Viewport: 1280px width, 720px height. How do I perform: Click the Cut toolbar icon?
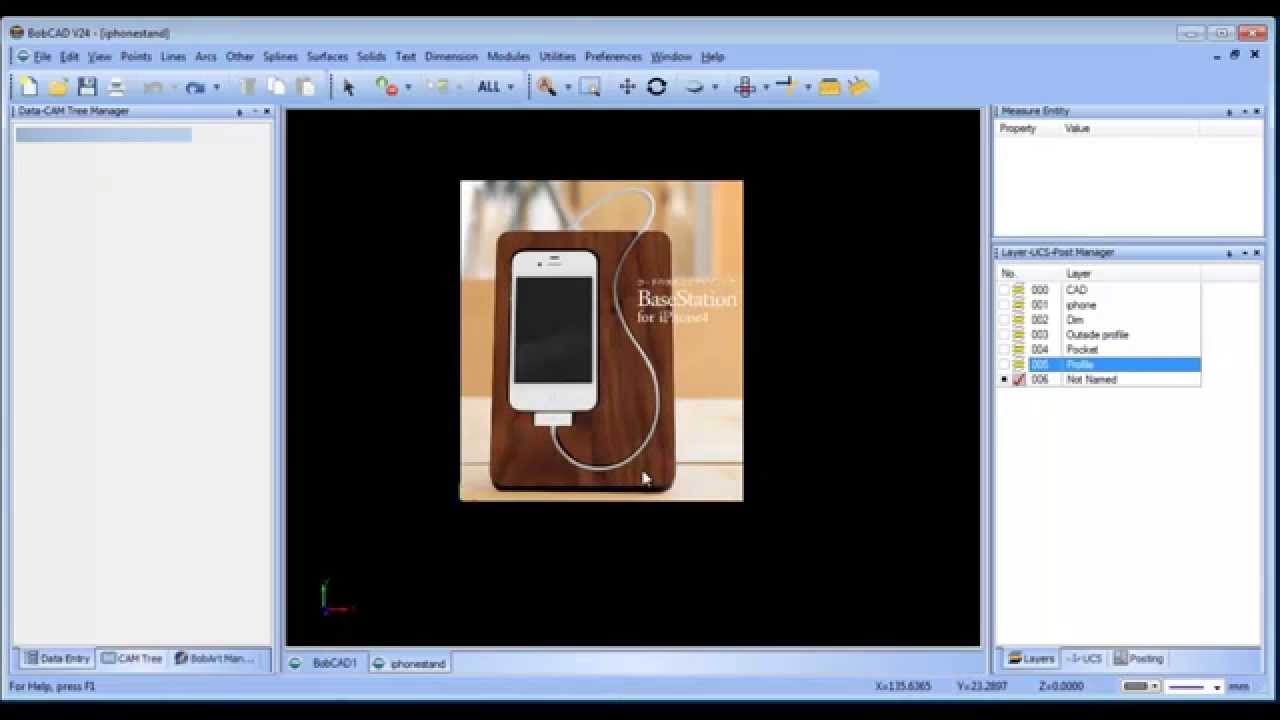248,87
